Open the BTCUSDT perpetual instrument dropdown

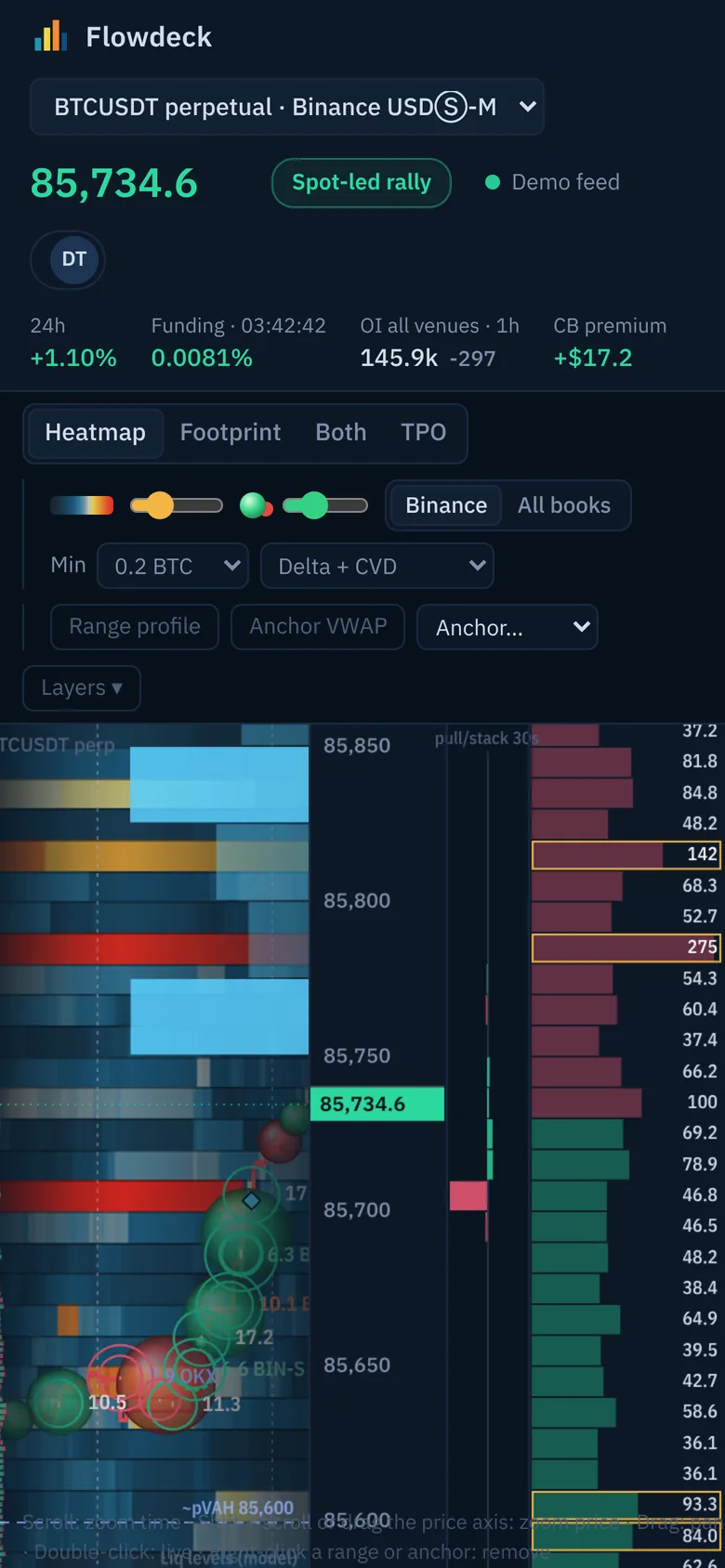pyautogui.click(x=286, y=107)
